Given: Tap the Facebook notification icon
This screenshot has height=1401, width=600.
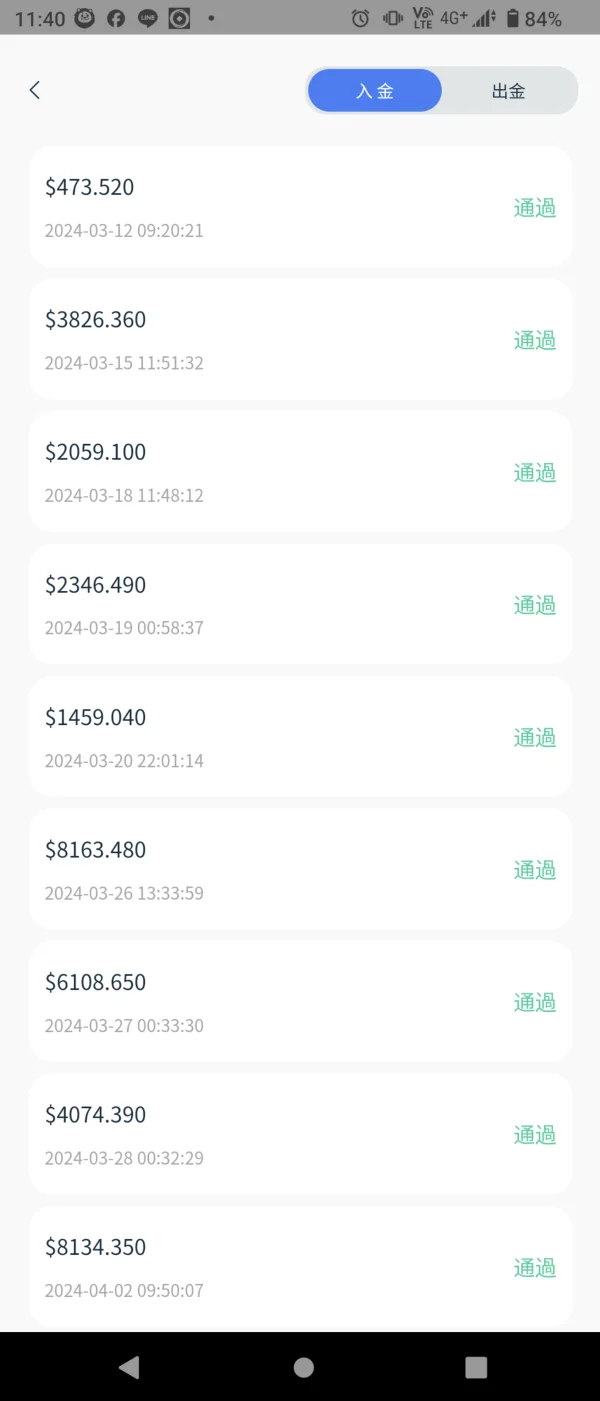Looking at the screenshot, I should [116, 18].
